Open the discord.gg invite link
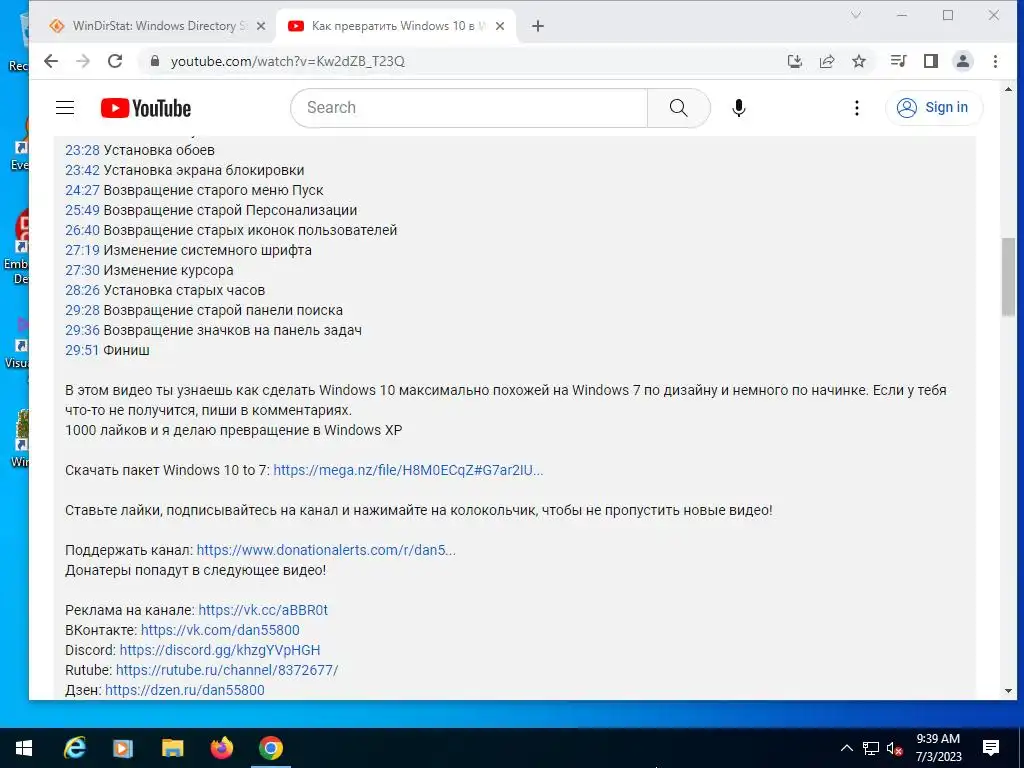The image size is (1024, 768). (x=219, y=650)
